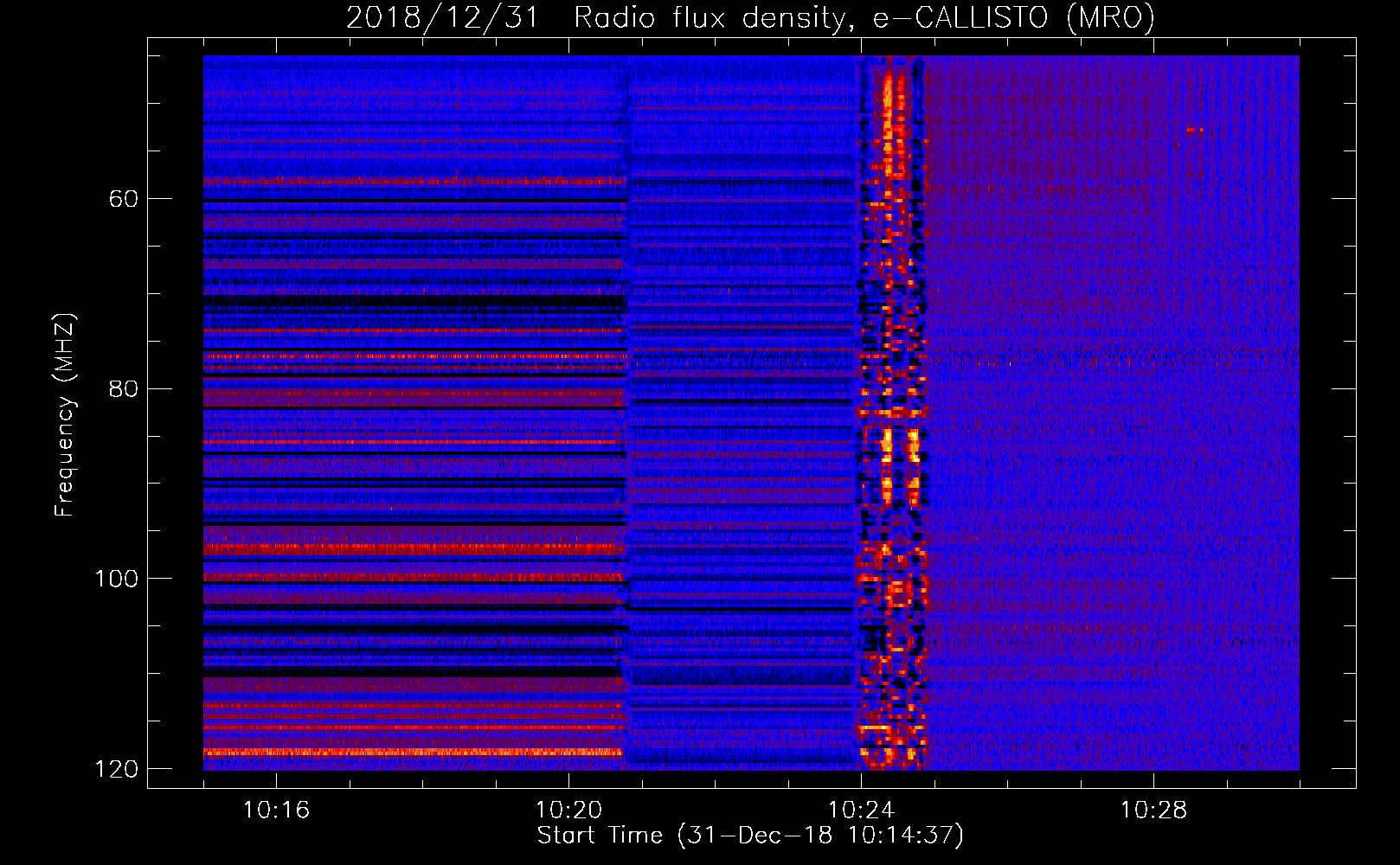This screenshot has width=1400, height=865.
Task: Click the 60 MHz frequency tick label
Action: coord(123,199)
